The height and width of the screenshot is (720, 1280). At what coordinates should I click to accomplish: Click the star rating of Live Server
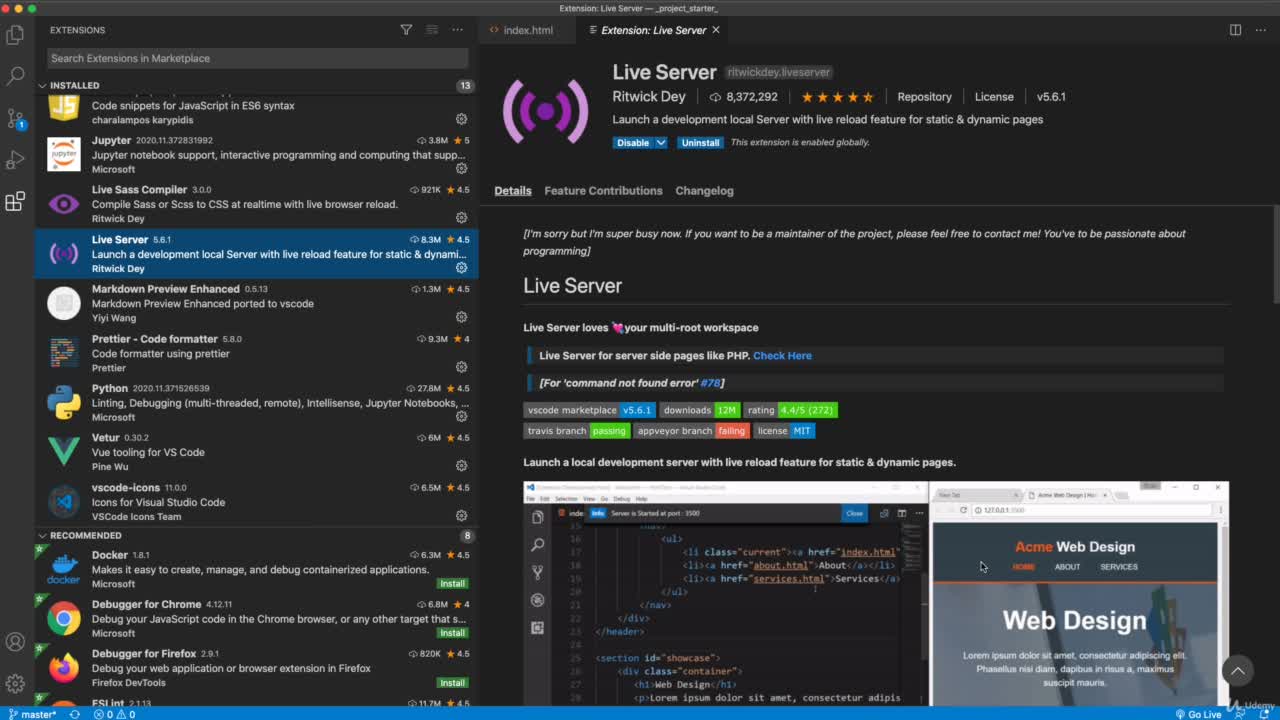(x=838, y=97)
